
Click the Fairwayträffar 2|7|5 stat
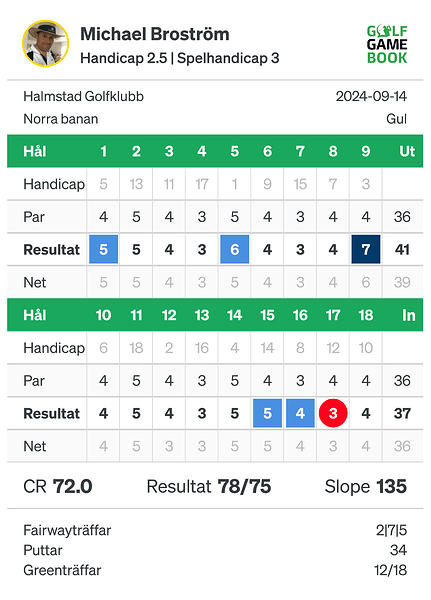pos(215,530)
